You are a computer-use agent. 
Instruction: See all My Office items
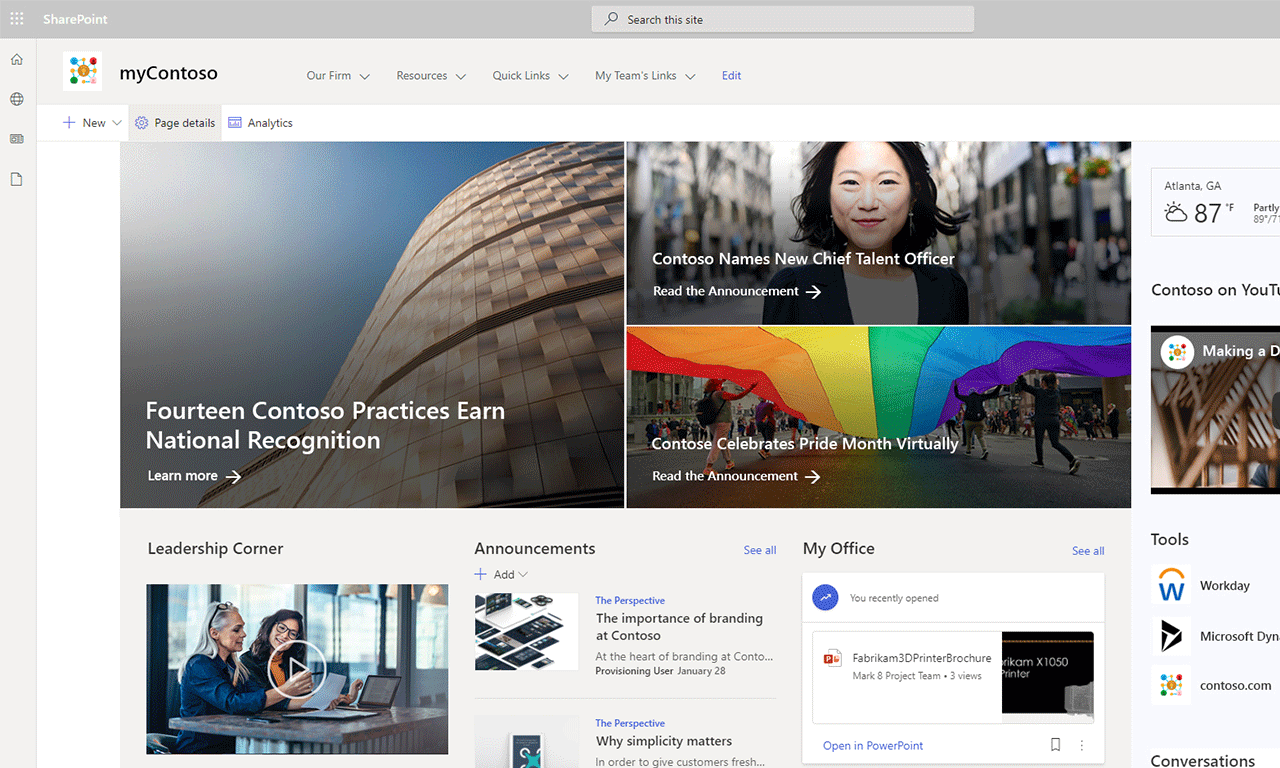pos(1088,551)
